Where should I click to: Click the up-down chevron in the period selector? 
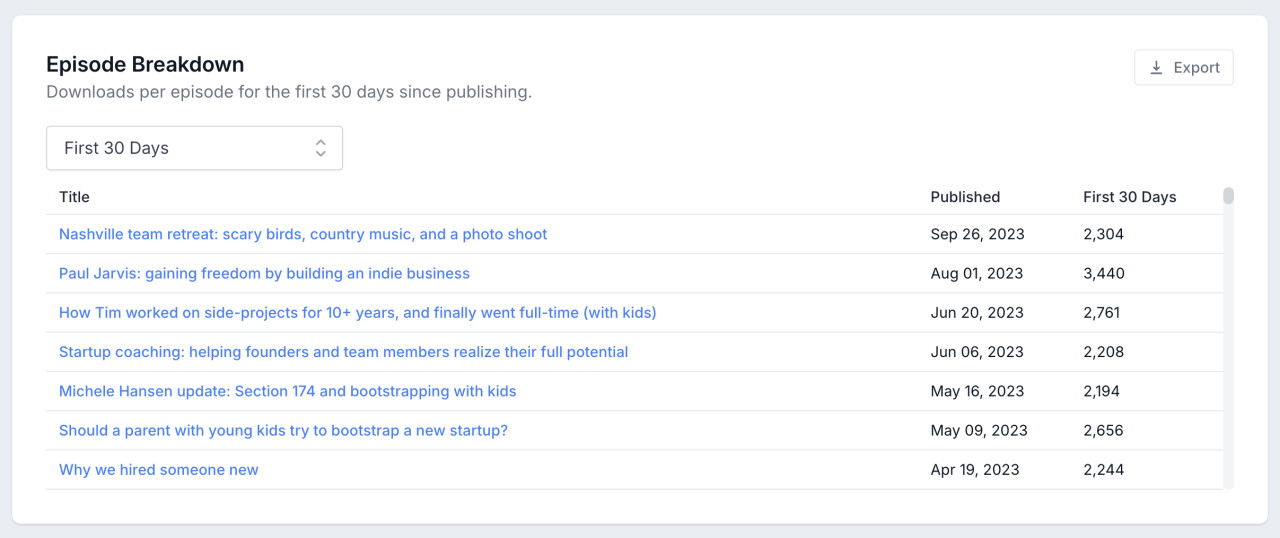[320, 148]
